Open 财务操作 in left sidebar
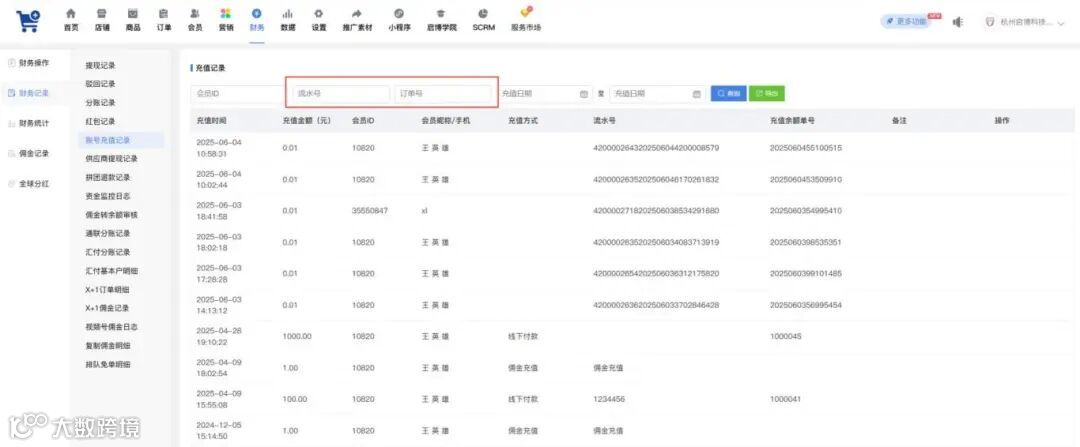 (29, 63)
